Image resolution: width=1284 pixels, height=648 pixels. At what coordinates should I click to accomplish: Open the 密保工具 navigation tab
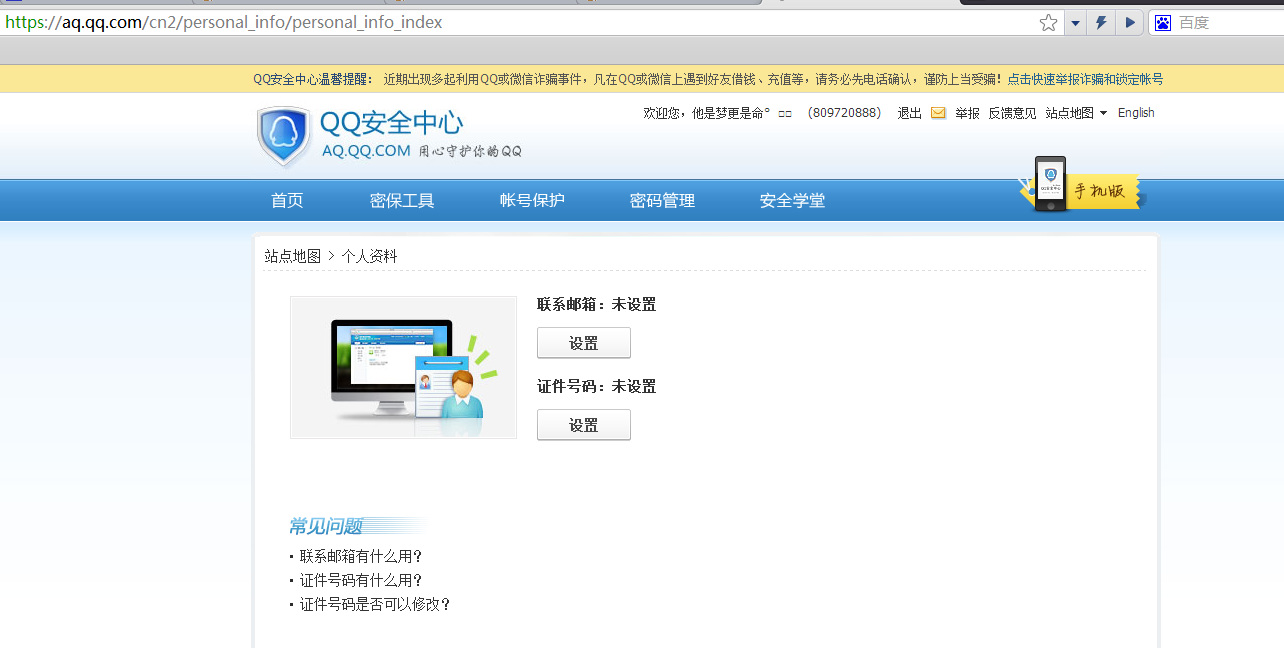click(402, 201)
